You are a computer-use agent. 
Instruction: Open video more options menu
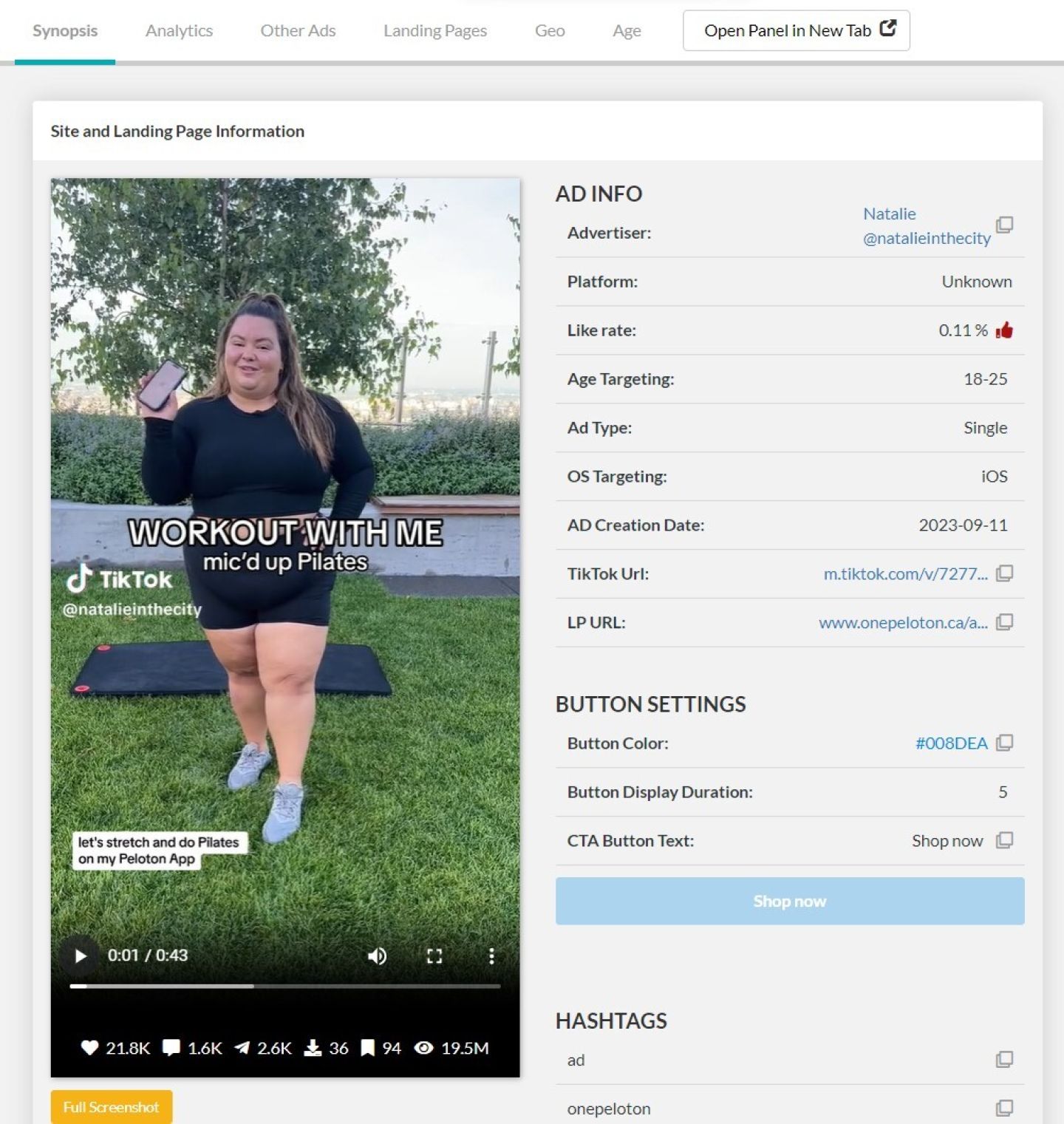coord(491,956)
